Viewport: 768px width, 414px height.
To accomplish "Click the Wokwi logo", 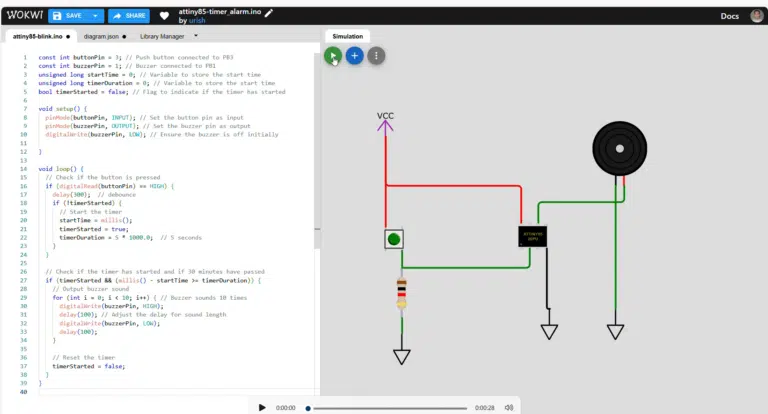I will tap(24, 15).
